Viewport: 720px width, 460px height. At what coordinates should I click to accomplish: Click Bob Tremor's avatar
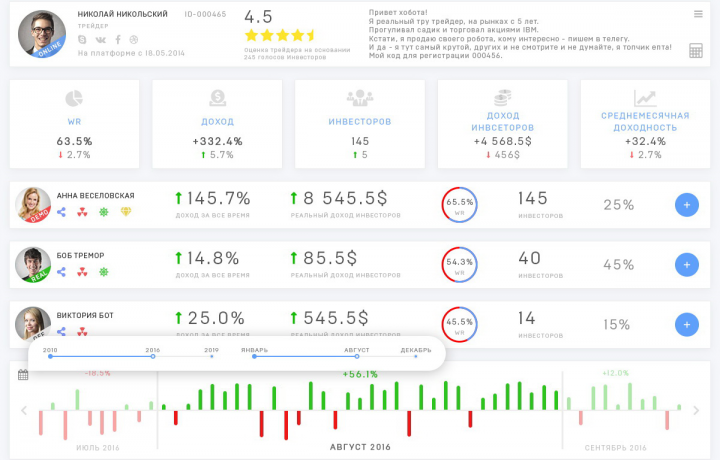[33, 265]
